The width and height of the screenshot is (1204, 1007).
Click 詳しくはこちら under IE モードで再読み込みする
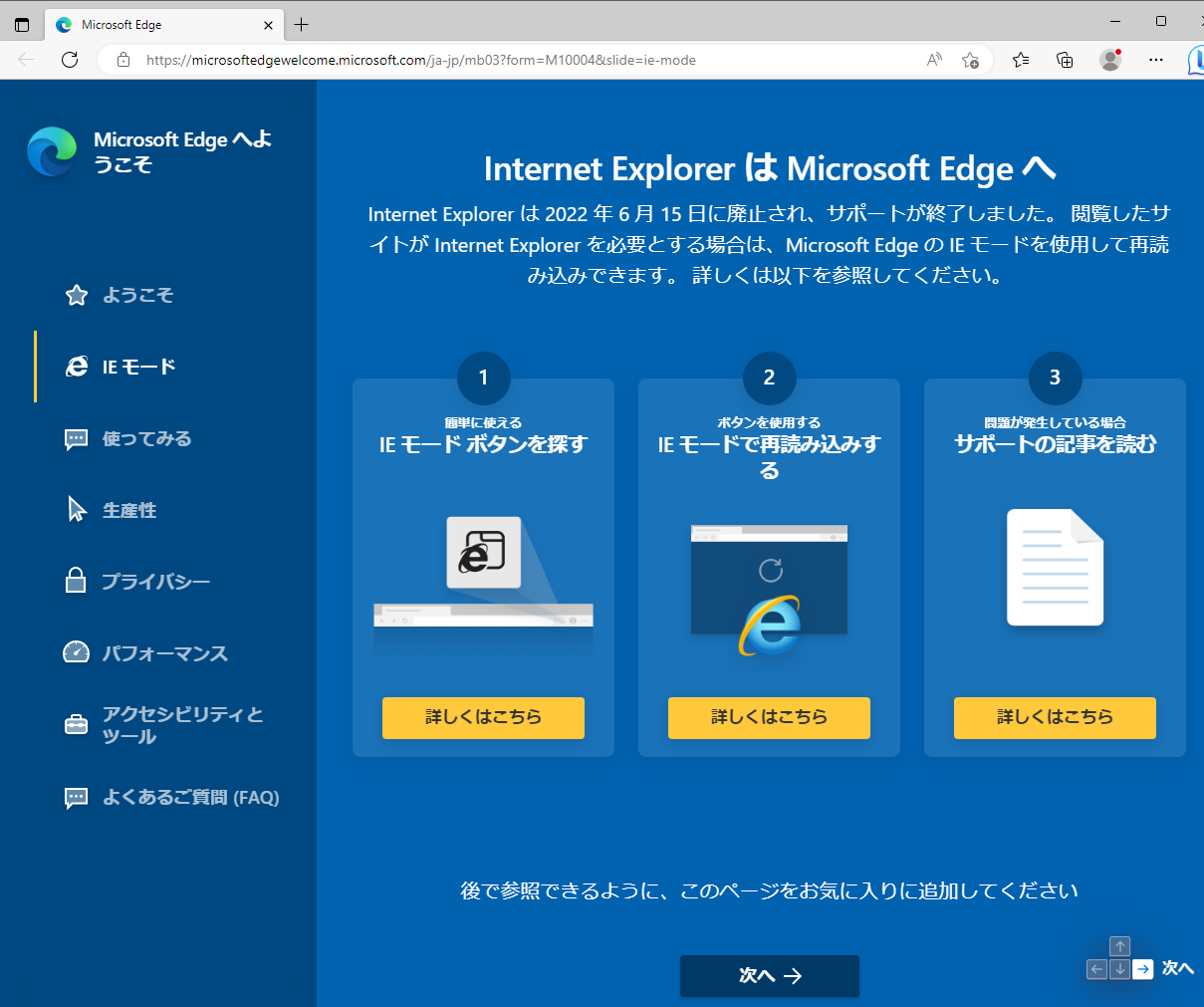click(x=769, y=717)
